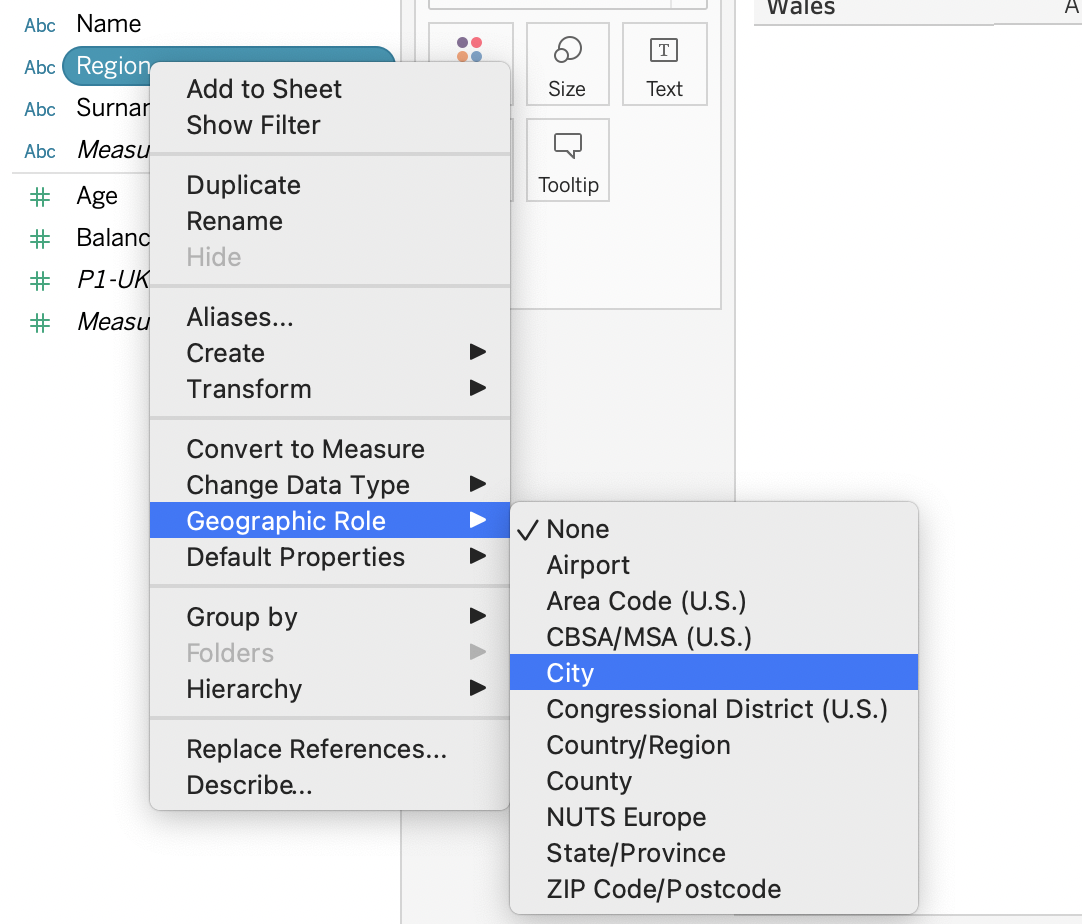Click the Color marks card icon

471,50
